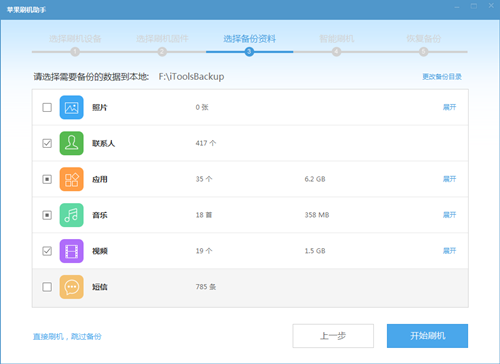The image size is (500, 364).
Task: Expand the Photos row via 展开
Action: tap(449, 107)
